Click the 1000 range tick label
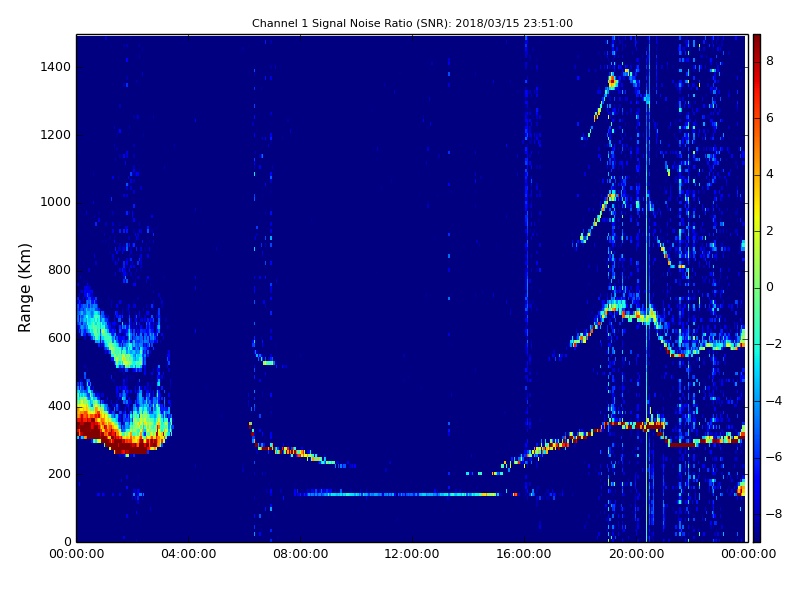This screenshot has width=800, height=600. pyautogui.click(x=56, y=202)
